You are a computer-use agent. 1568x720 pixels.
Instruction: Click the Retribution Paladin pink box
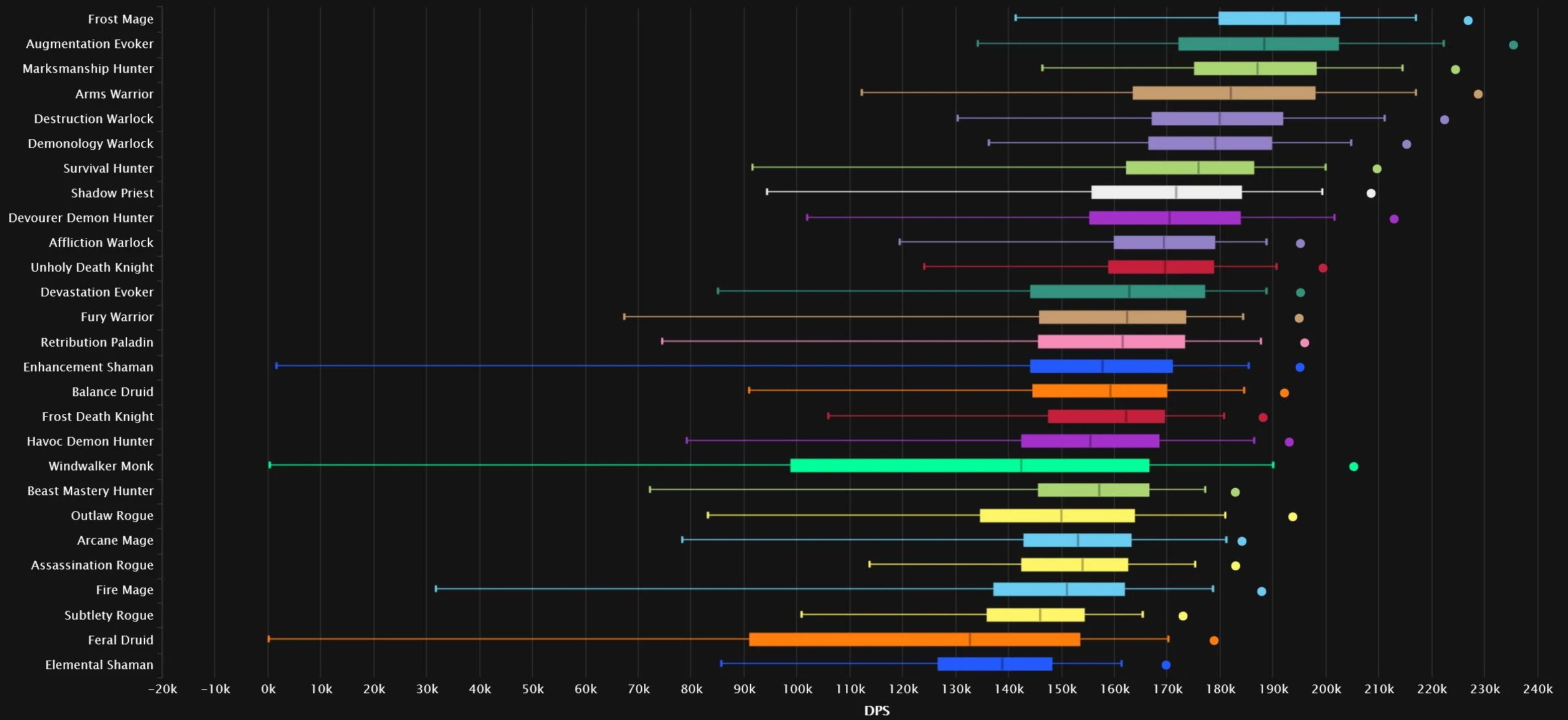point(1111,341)
